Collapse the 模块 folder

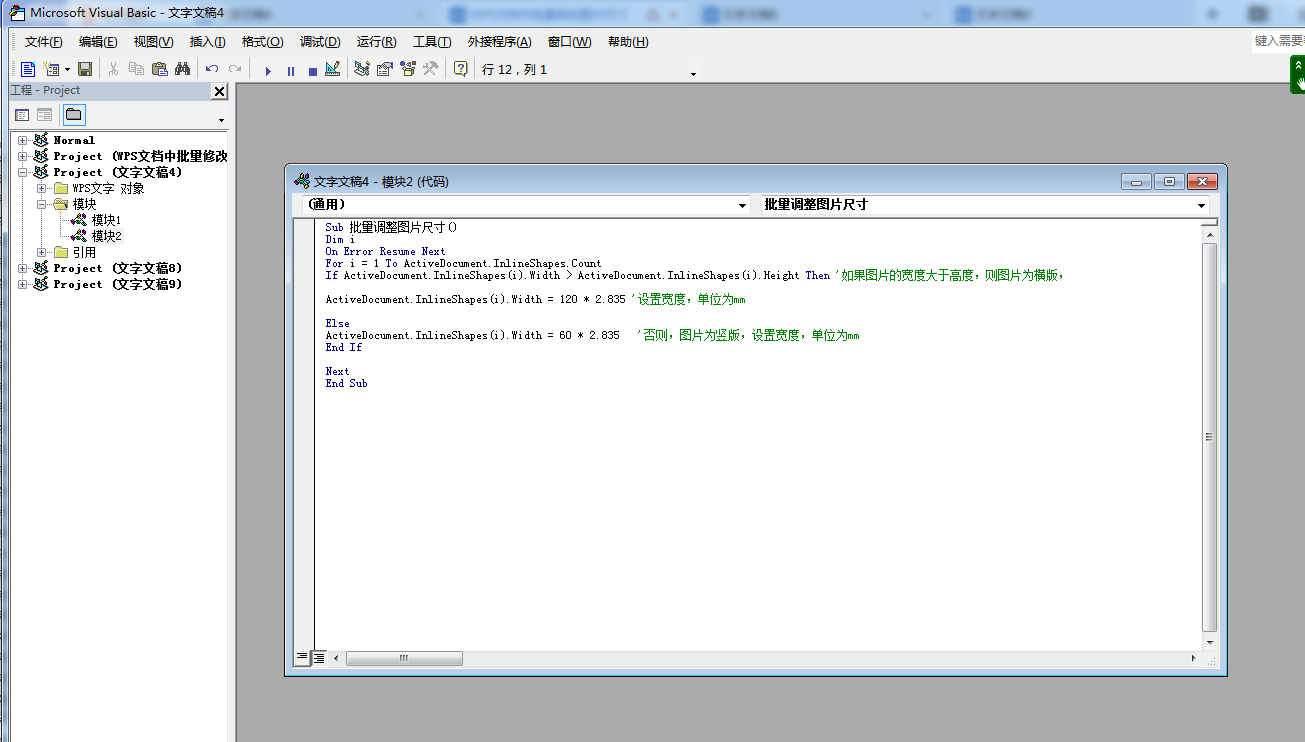tap(42, 204)
